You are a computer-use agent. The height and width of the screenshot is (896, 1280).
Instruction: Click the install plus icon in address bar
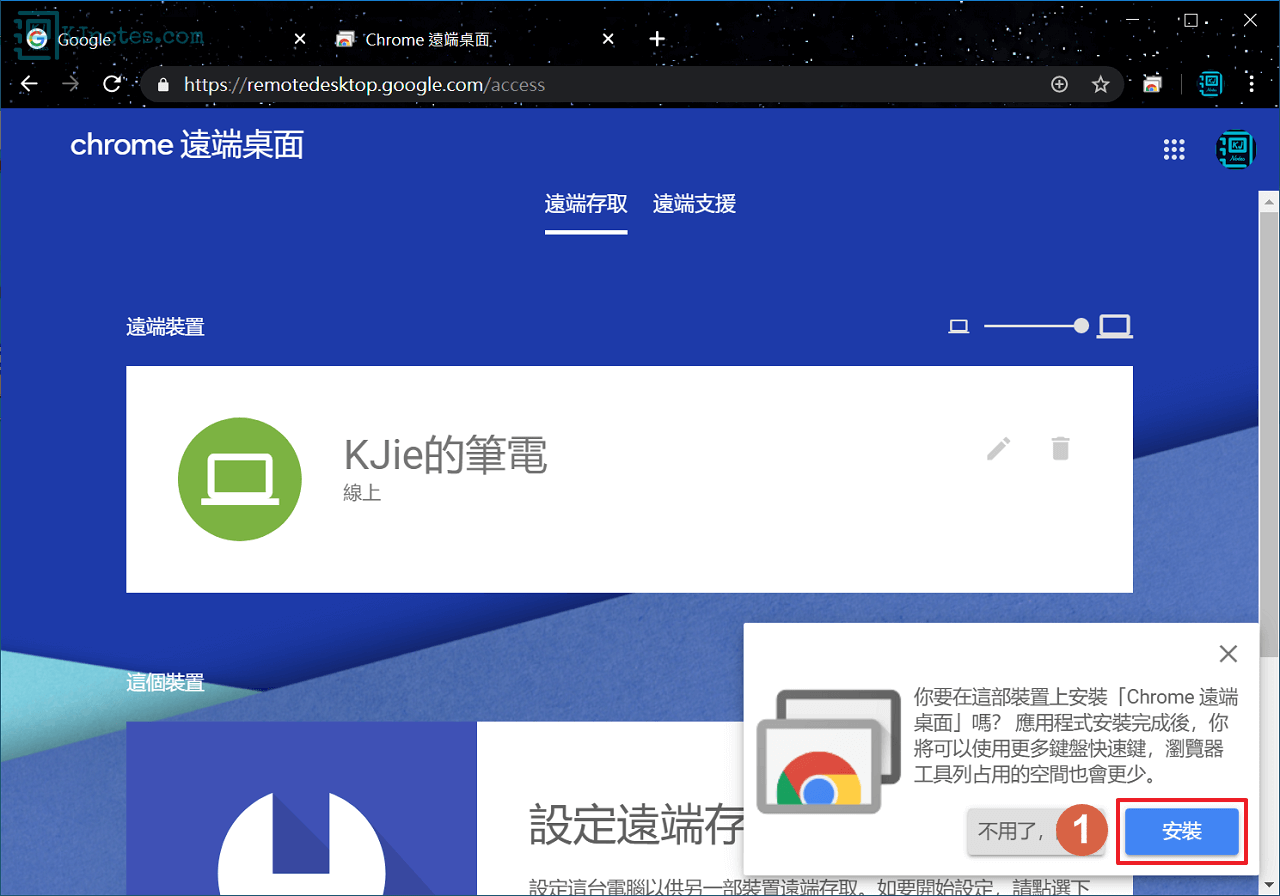point(1060,85)
